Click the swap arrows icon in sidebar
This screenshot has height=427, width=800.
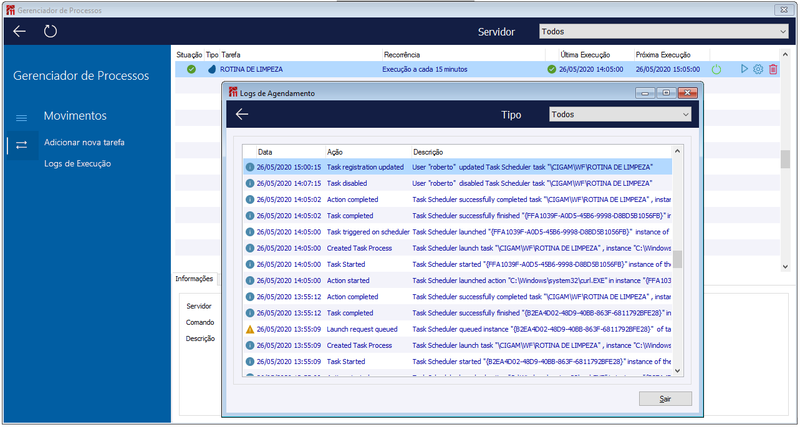(x=21, y=145)
